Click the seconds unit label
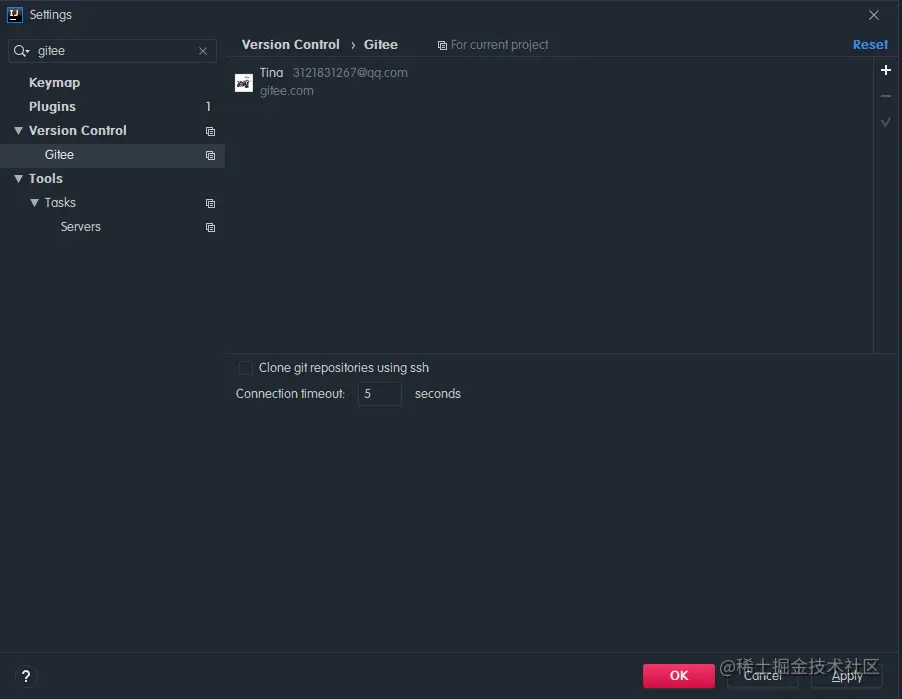 coord(438,394)
